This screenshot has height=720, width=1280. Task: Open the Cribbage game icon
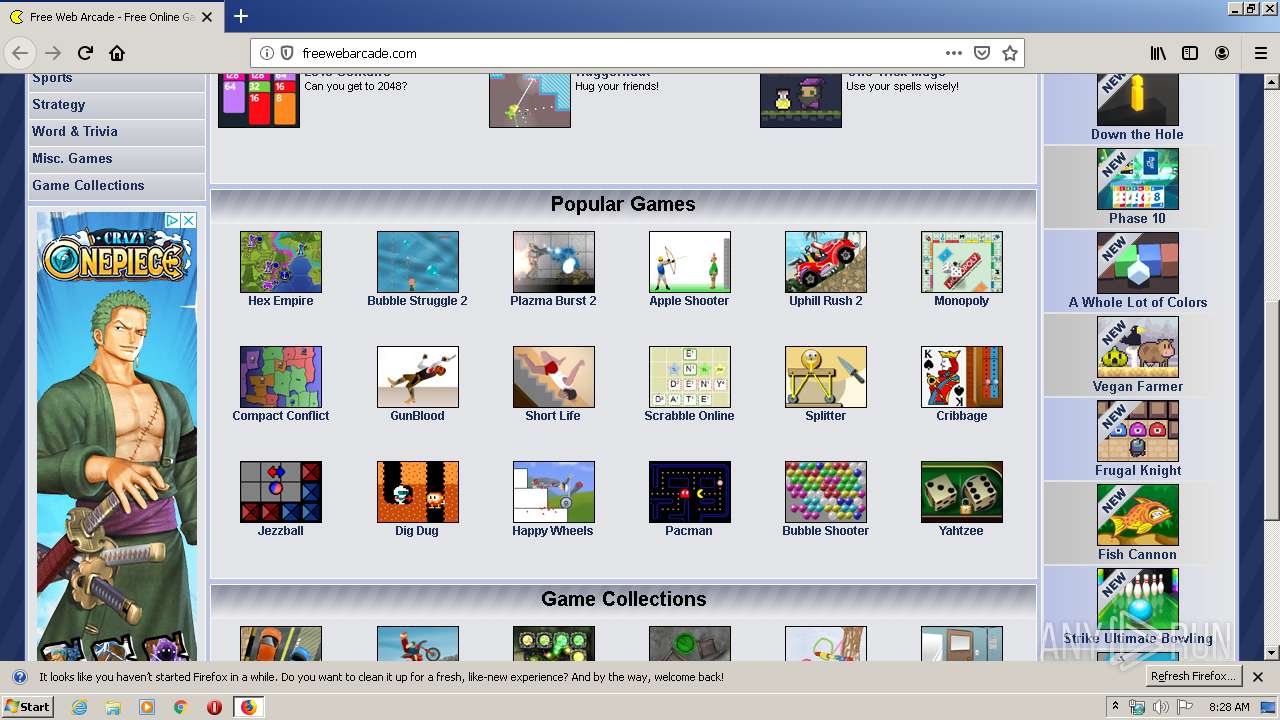(962, 377)
